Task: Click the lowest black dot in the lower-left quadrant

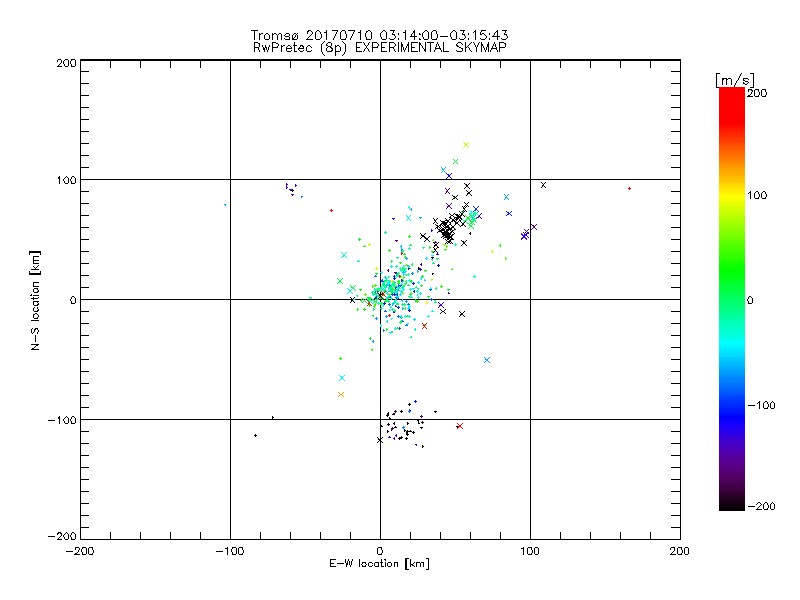Action: pos(255,435)
